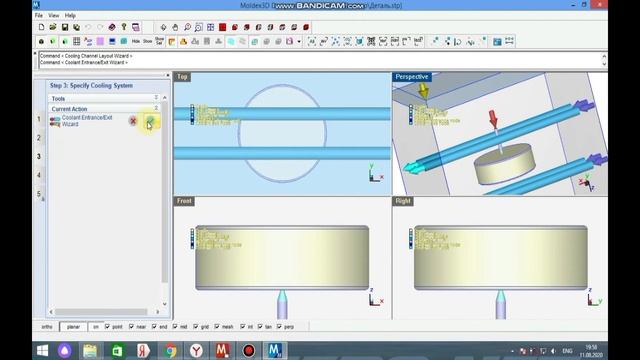640x360 pixels.
Task: Go to step 2 tab
Action: tap(39, 138)
